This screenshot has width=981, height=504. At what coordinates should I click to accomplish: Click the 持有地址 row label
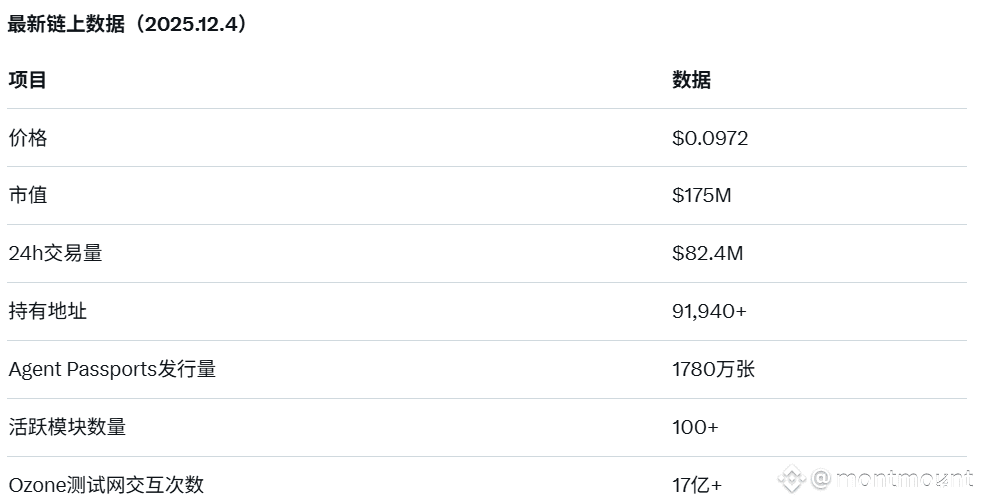48,311
